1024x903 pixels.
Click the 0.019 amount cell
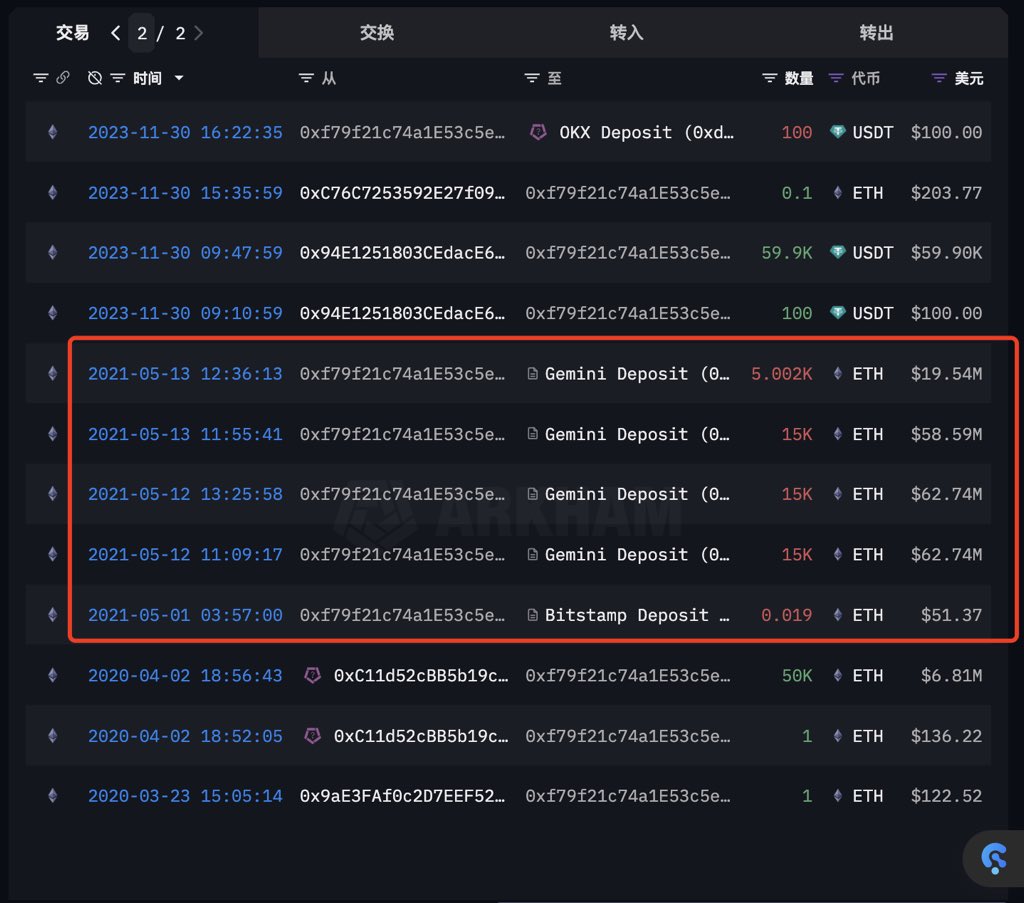tap(786, 615)
